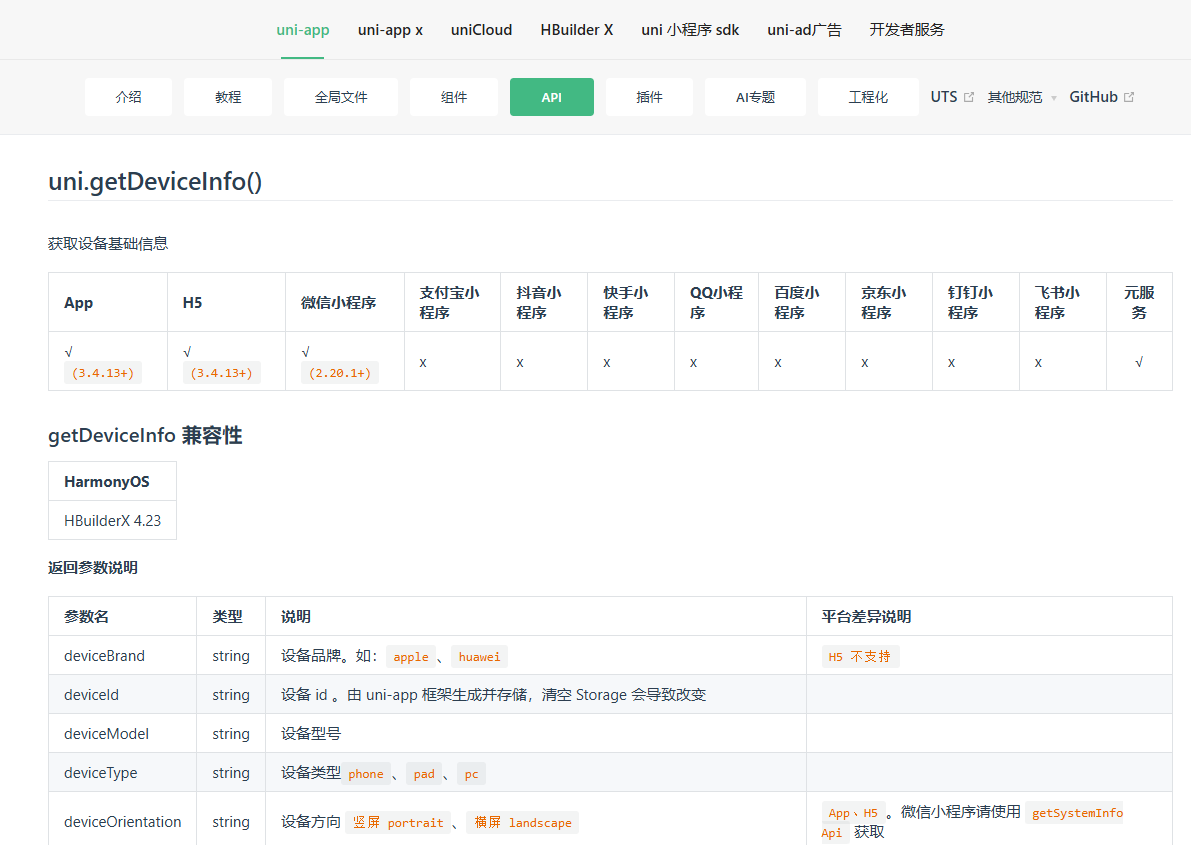Click the getDeviceInfo 兼容性 heading

[145, 435]
